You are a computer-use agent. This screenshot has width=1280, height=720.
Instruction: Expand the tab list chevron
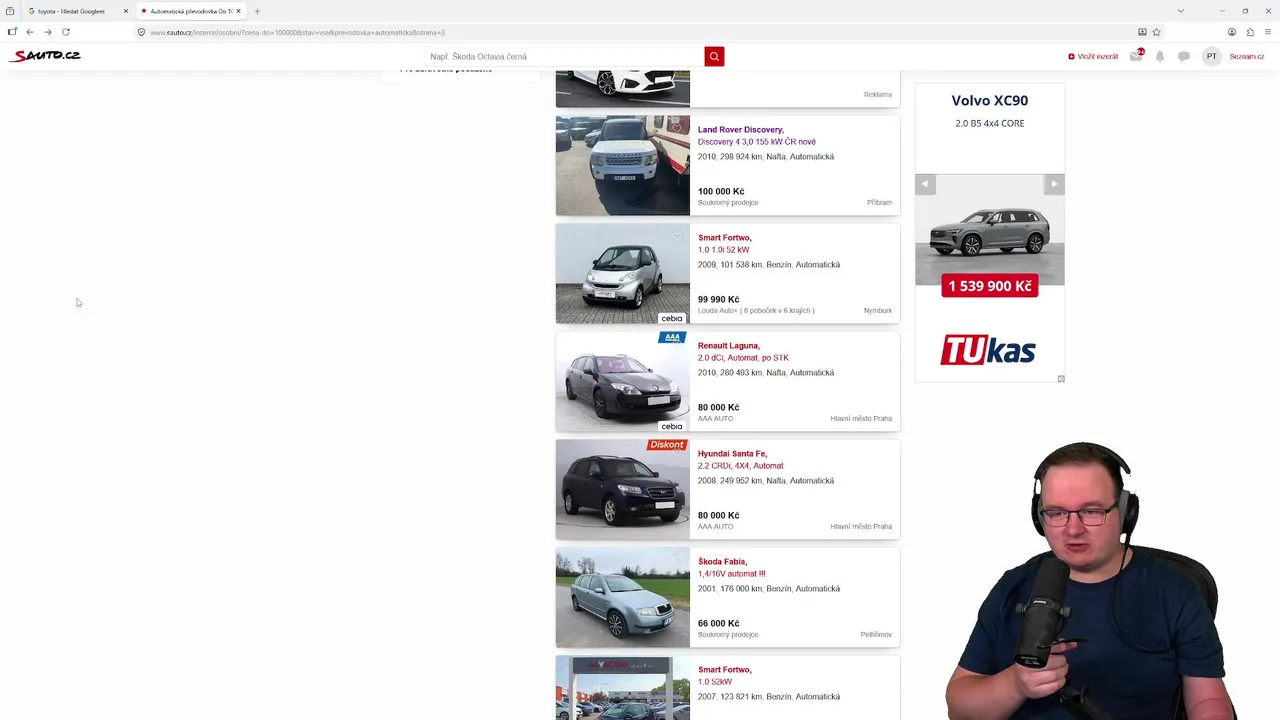tap(1180, 11)
